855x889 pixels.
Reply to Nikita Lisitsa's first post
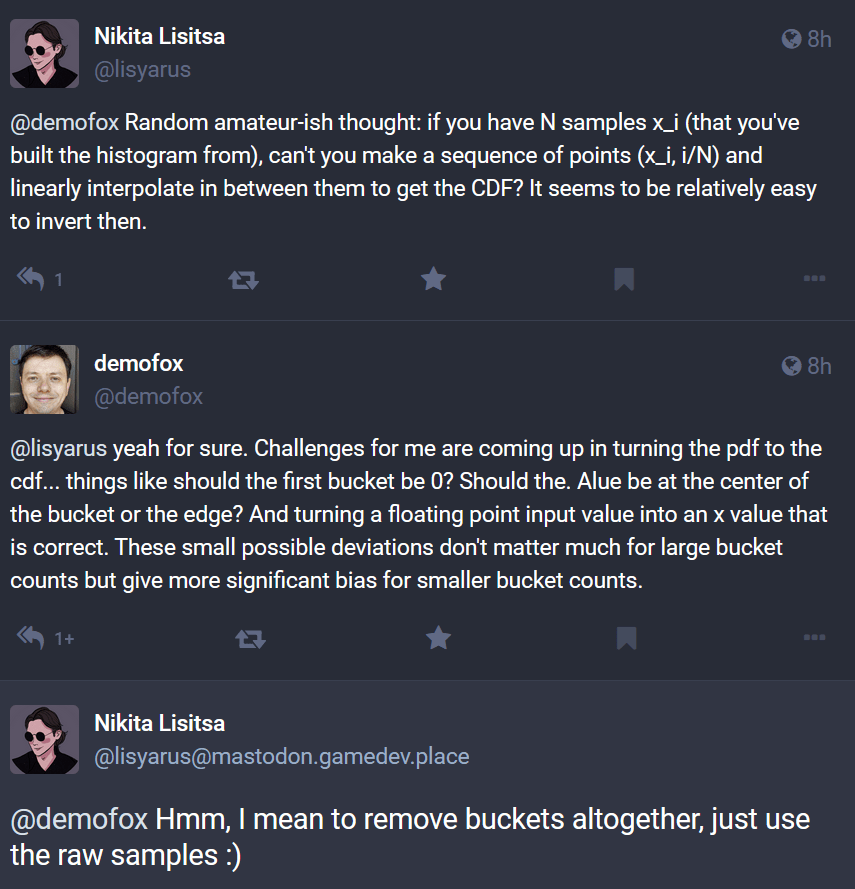pyautogui.click(x=31, y=280)
